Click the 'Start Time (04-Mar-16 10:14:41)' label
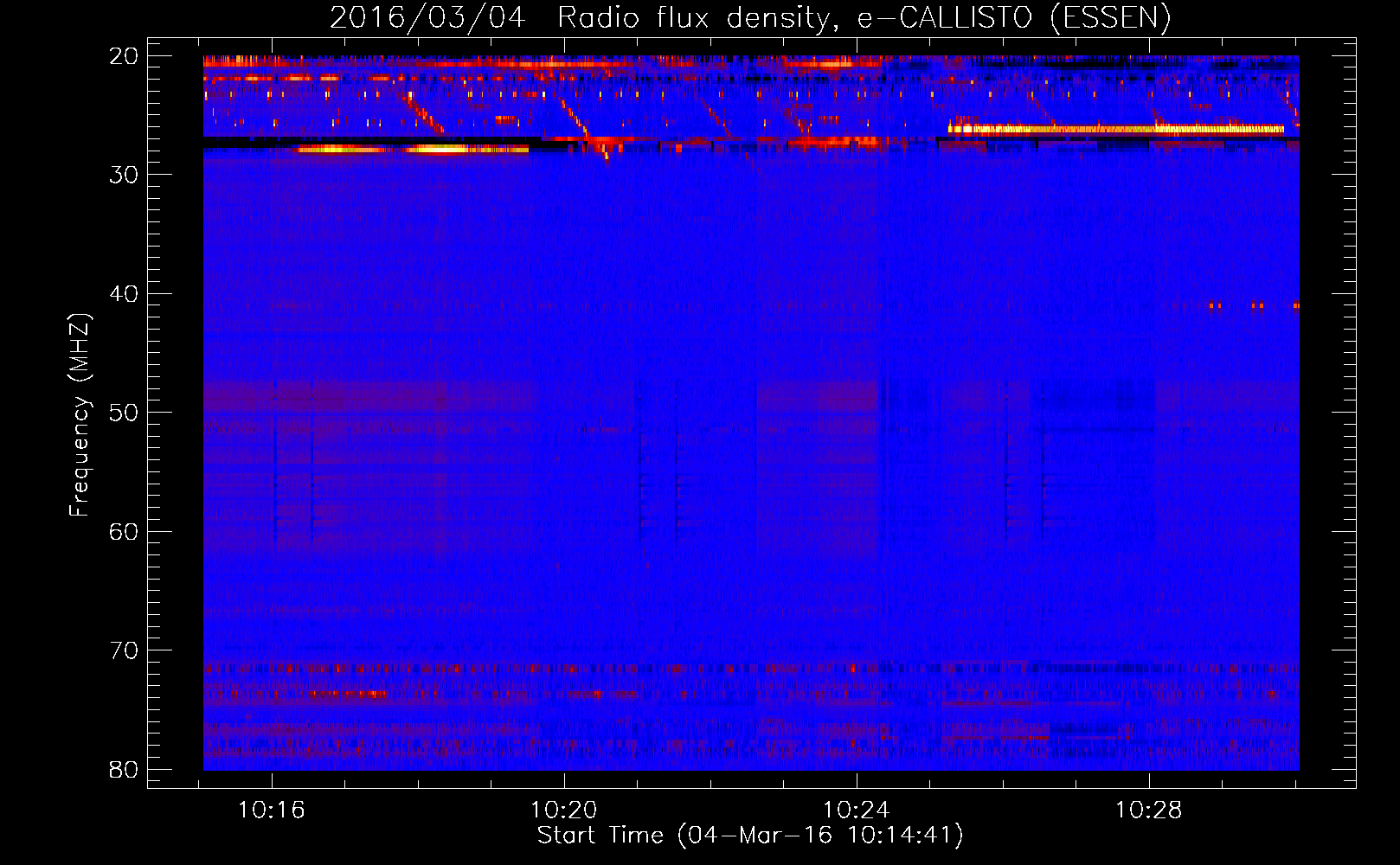This screenshot has width=1400, height=865. click(750, 836)
